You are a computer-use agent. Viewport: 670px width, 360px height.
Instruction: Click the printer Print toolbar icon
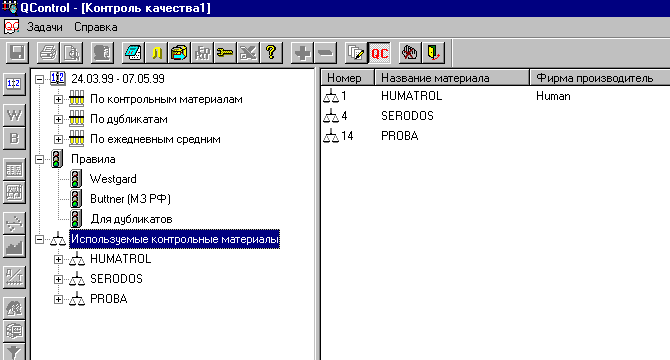click(49, 53)
